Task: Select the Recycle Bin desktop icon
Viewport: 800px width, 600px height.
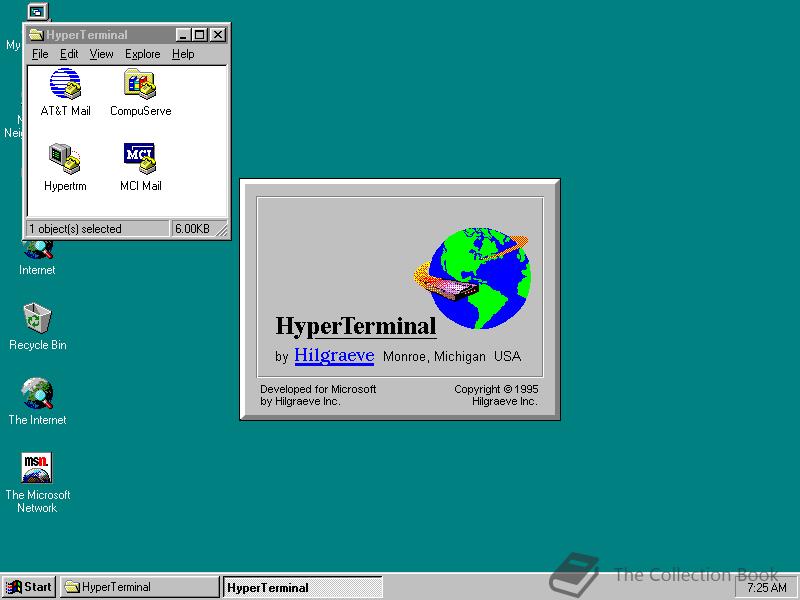Action: pyautogui.click(x=38, y=327)
